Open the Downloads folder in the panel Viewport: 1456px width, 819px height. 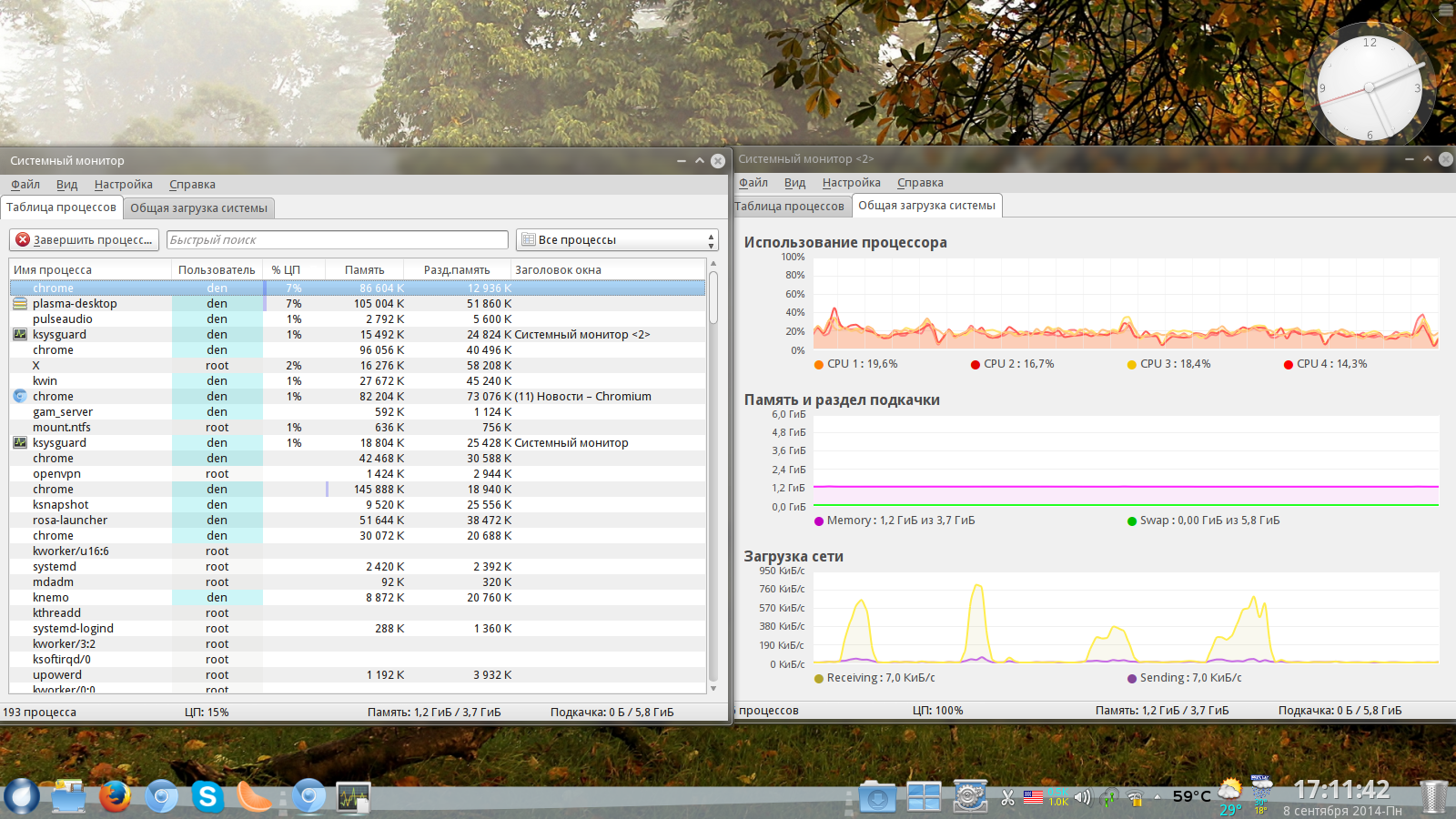(x=877, y=798)
